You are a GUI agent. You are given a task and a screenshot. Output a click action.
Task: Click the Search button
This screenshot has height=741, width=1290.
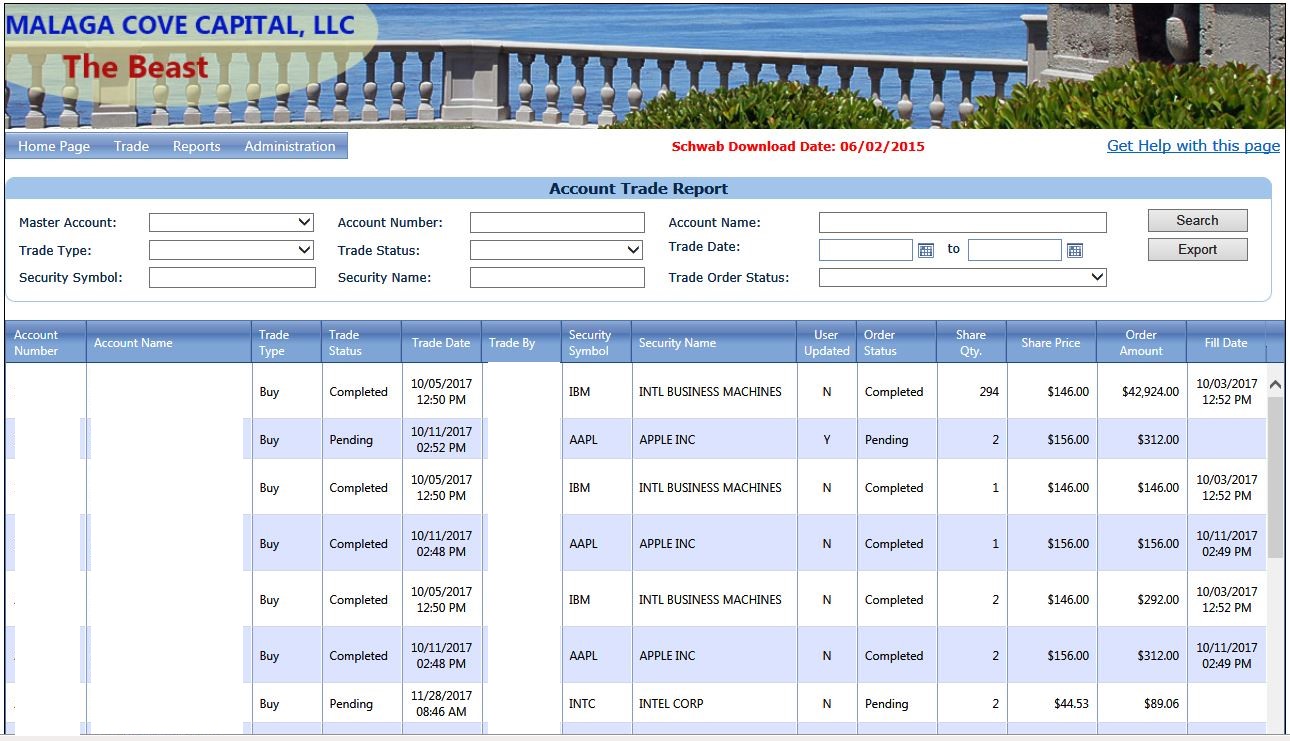pos(1197,220)
